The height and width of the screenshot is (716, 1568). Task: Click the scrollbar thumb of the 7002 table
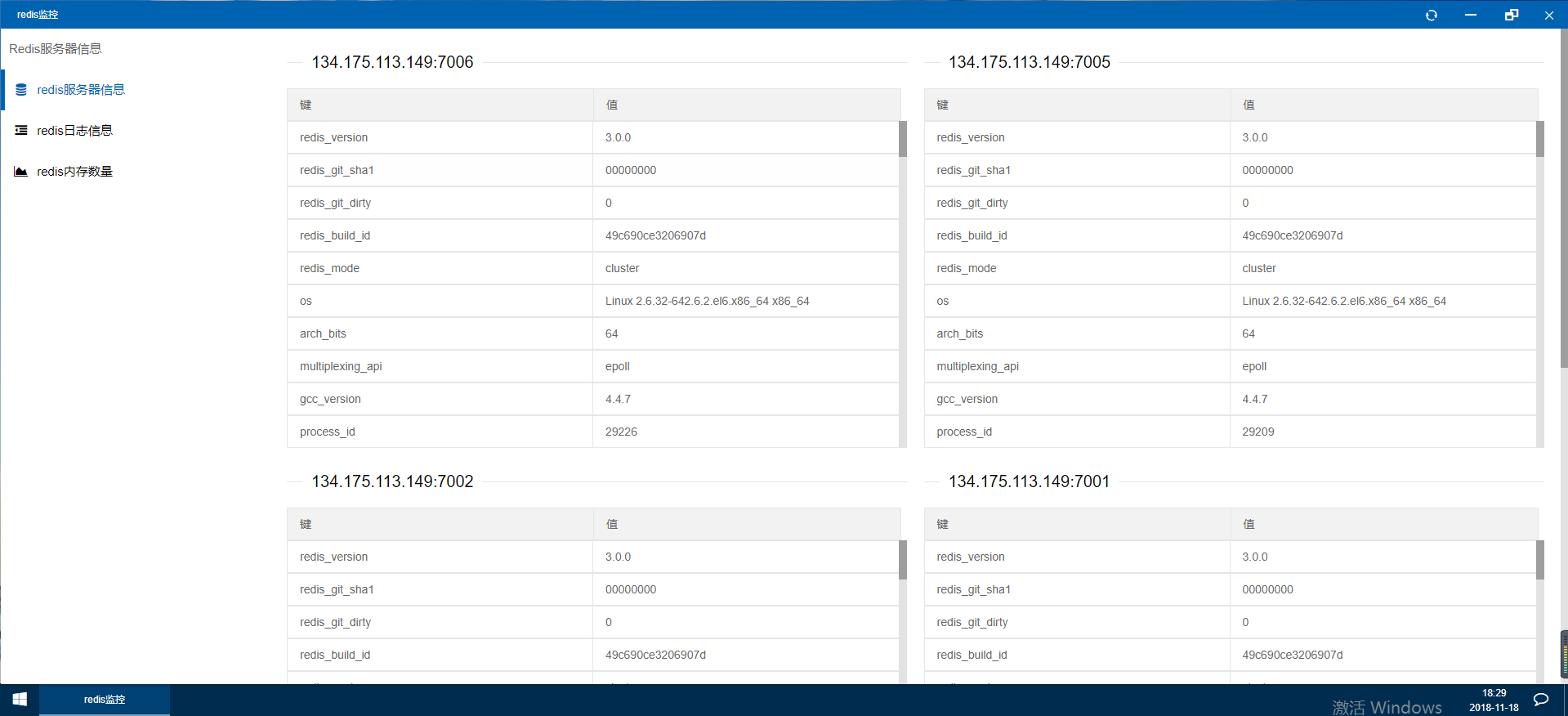coord(903,560)
